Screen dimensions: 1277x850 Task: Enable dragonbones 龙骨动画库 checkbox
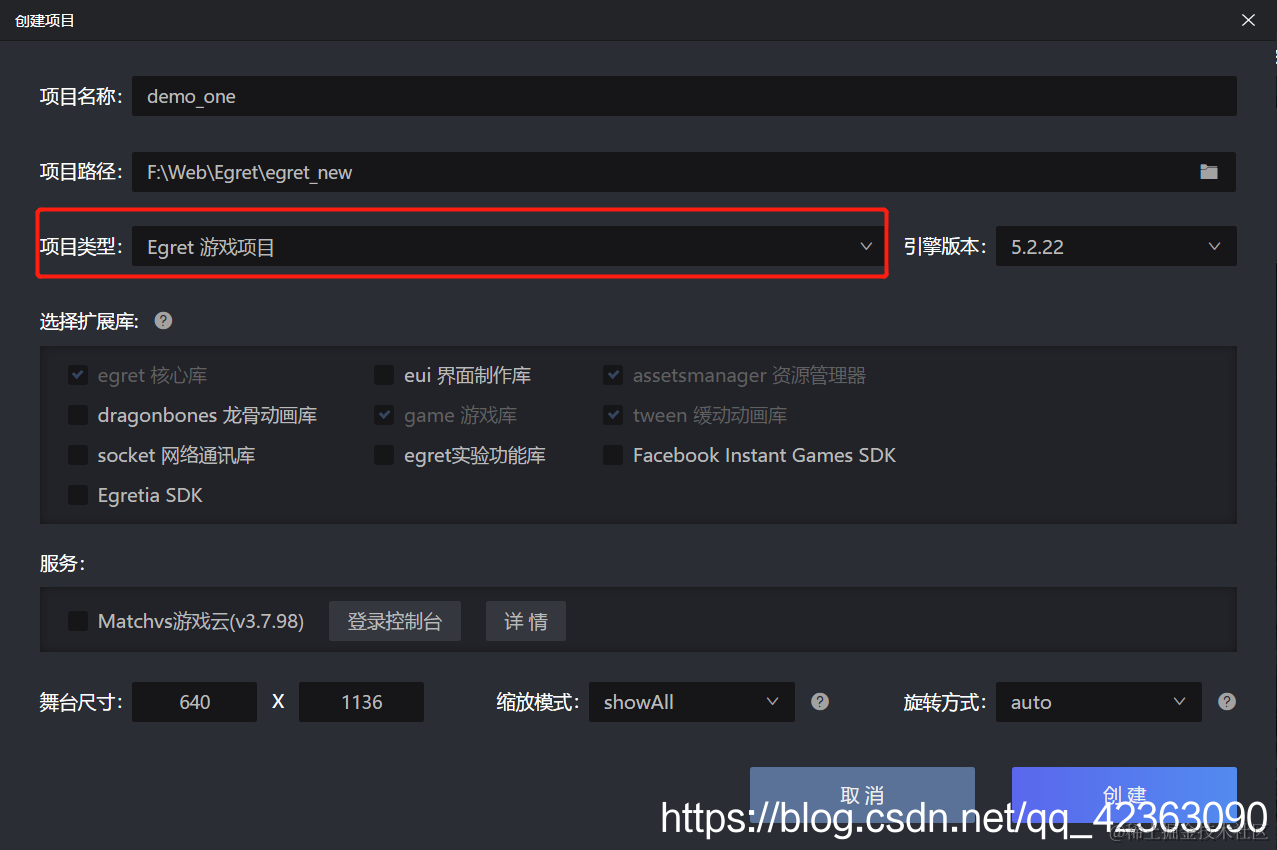point(78,415)
